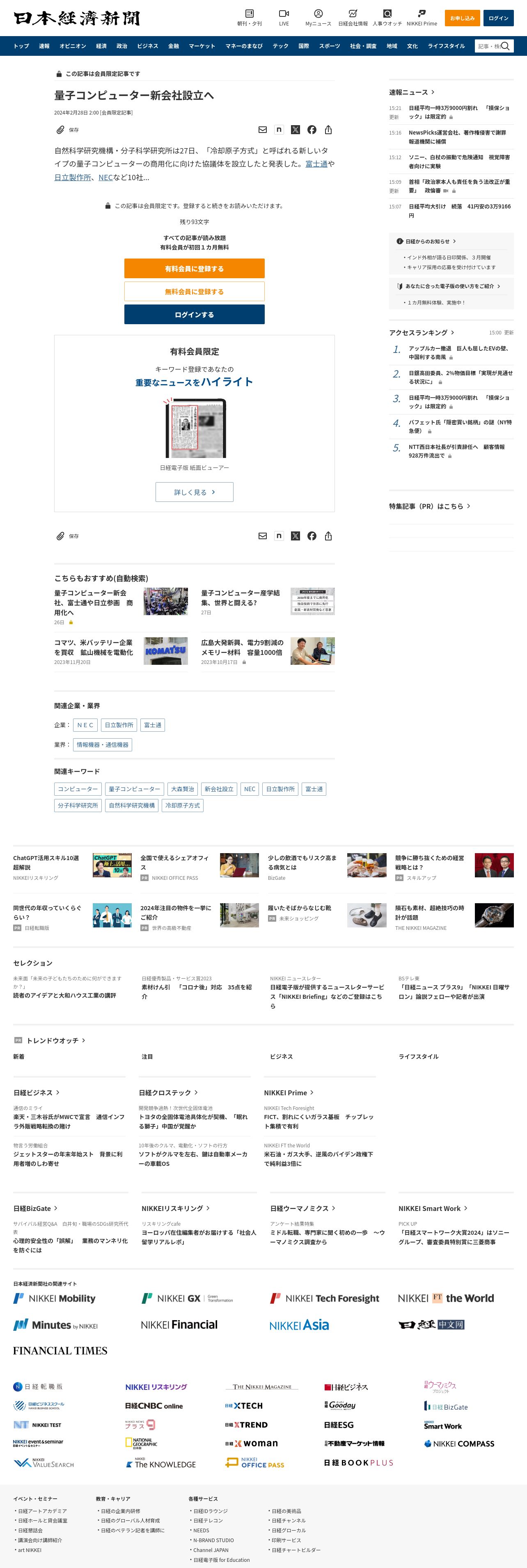Open the 朝刊・夕刊 newspaper icon
527x1568 pixels.
click(x=250, y=14)
